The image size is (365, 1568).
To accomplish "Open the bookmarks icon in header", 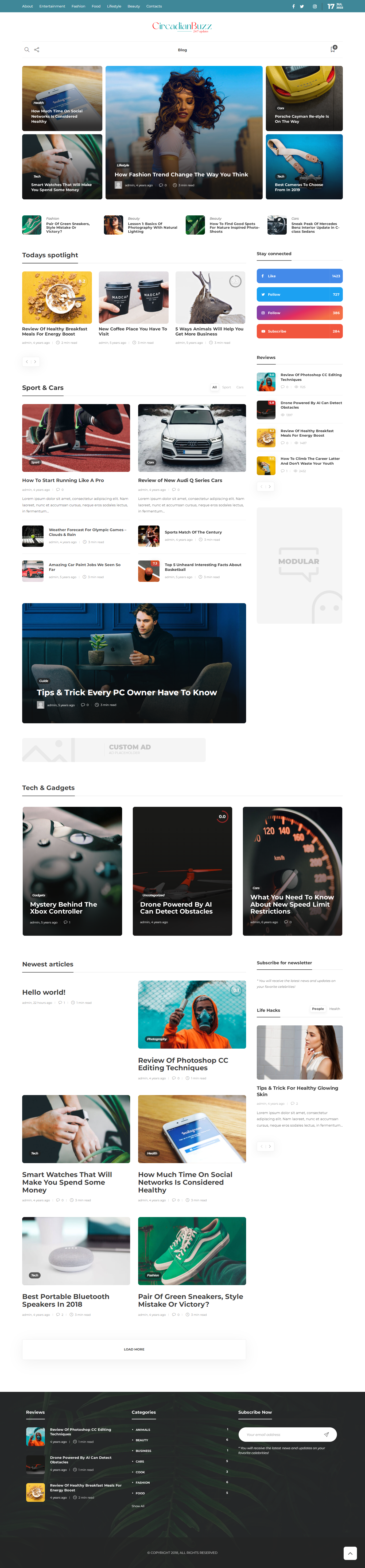I will coord(333,49).
